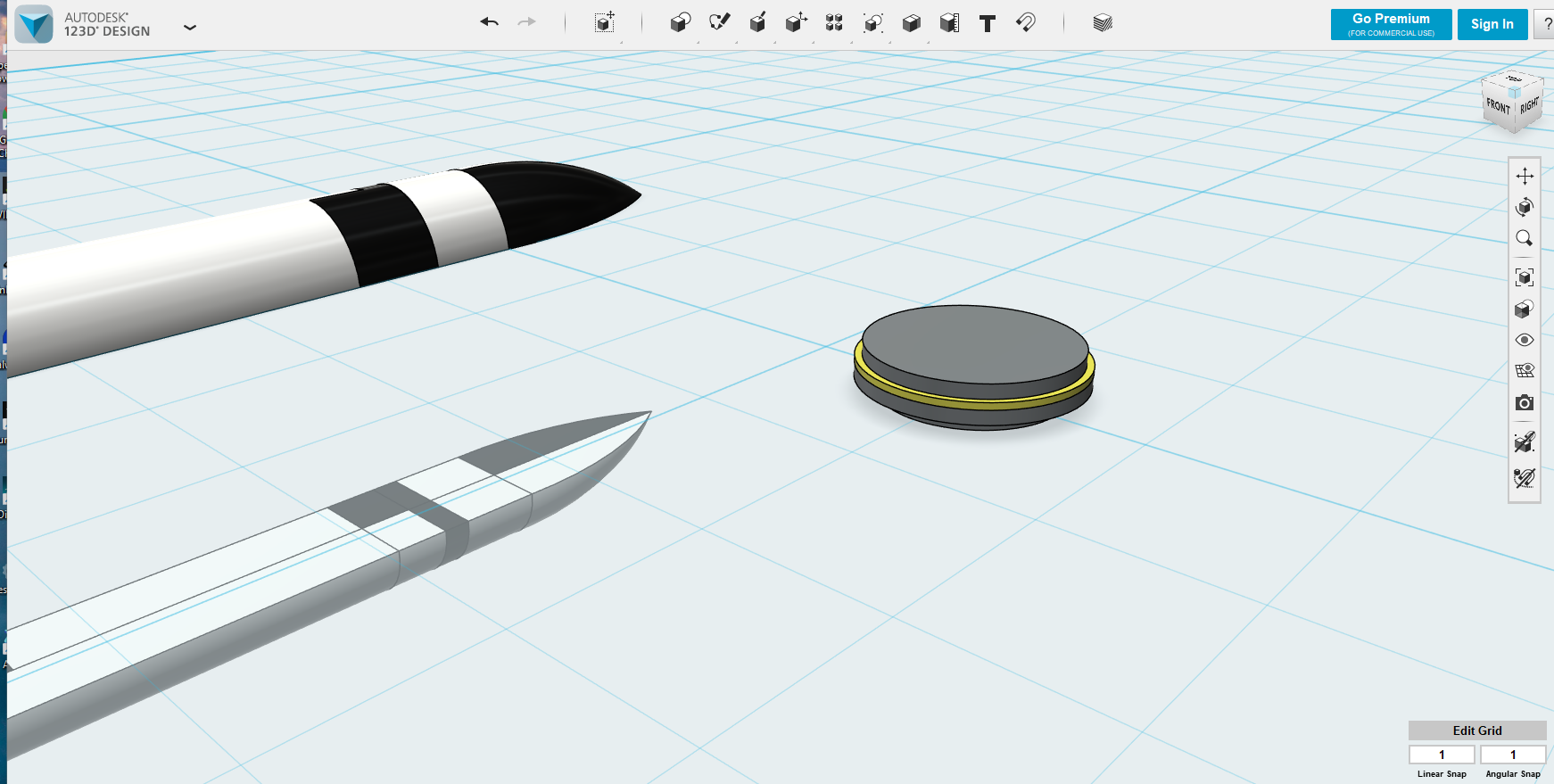Image resolution: width=1554 pixels, height=784 pixels.
Task: Activate the Orbit navigation tool
Action: tap(1525, 207)
